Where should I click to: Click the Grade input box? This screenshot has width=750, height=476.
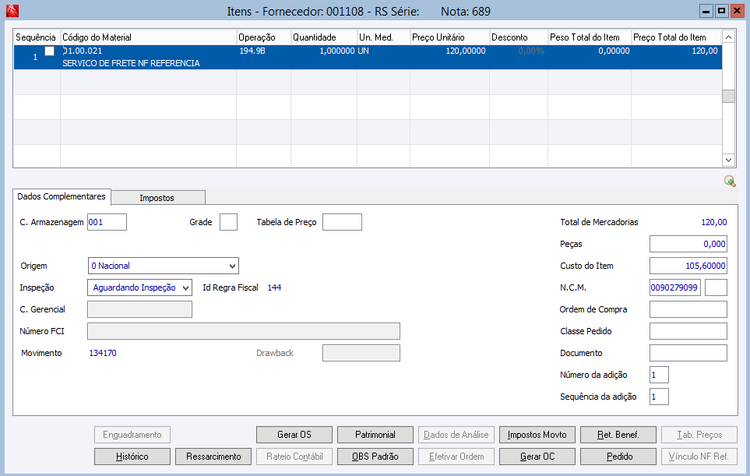click(228, 222)
